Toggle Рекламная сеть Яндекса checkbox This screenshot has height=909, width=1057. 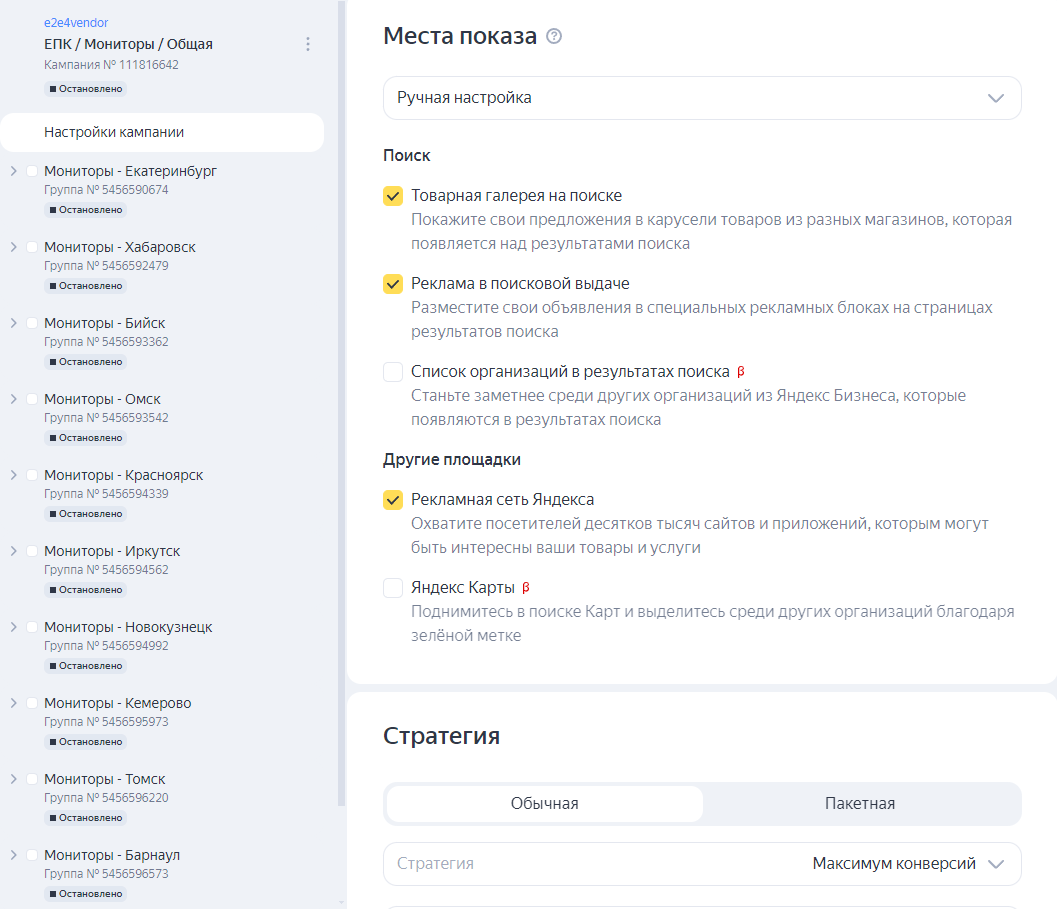(393, 500)
